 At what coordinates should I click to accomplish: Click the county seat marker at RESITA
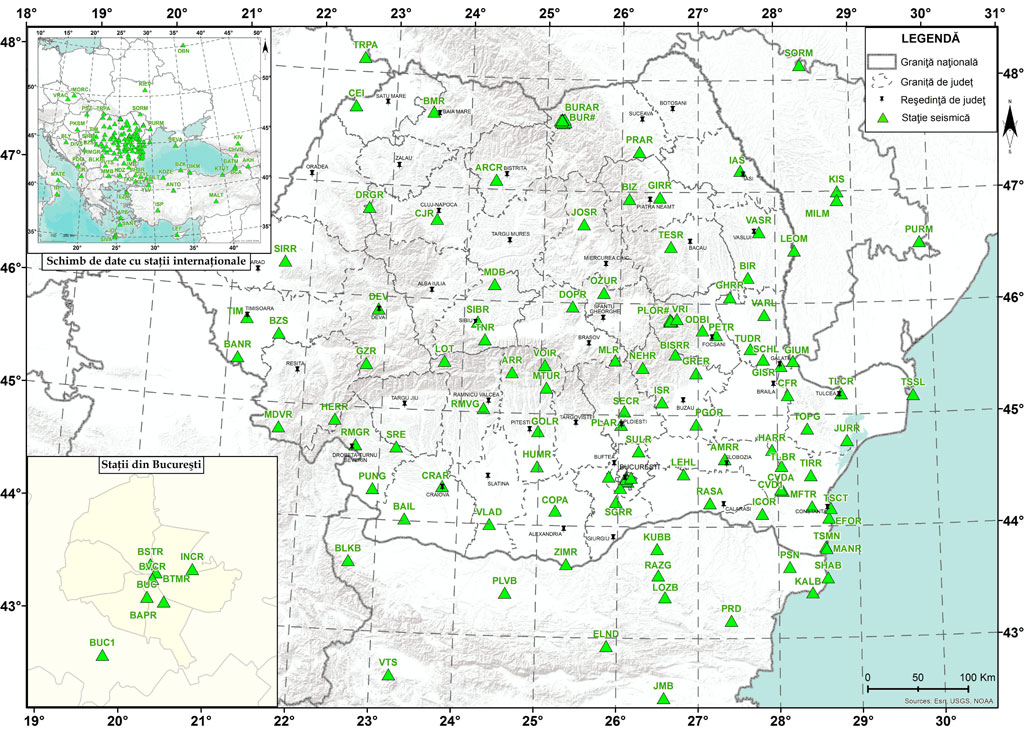[297, 369]
